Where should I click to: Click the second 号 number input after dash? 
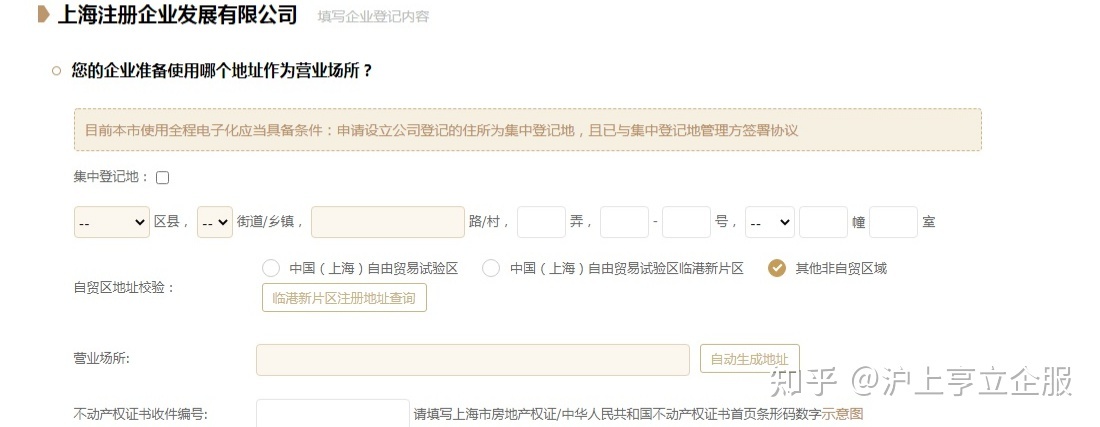click(x=686, y=222)
